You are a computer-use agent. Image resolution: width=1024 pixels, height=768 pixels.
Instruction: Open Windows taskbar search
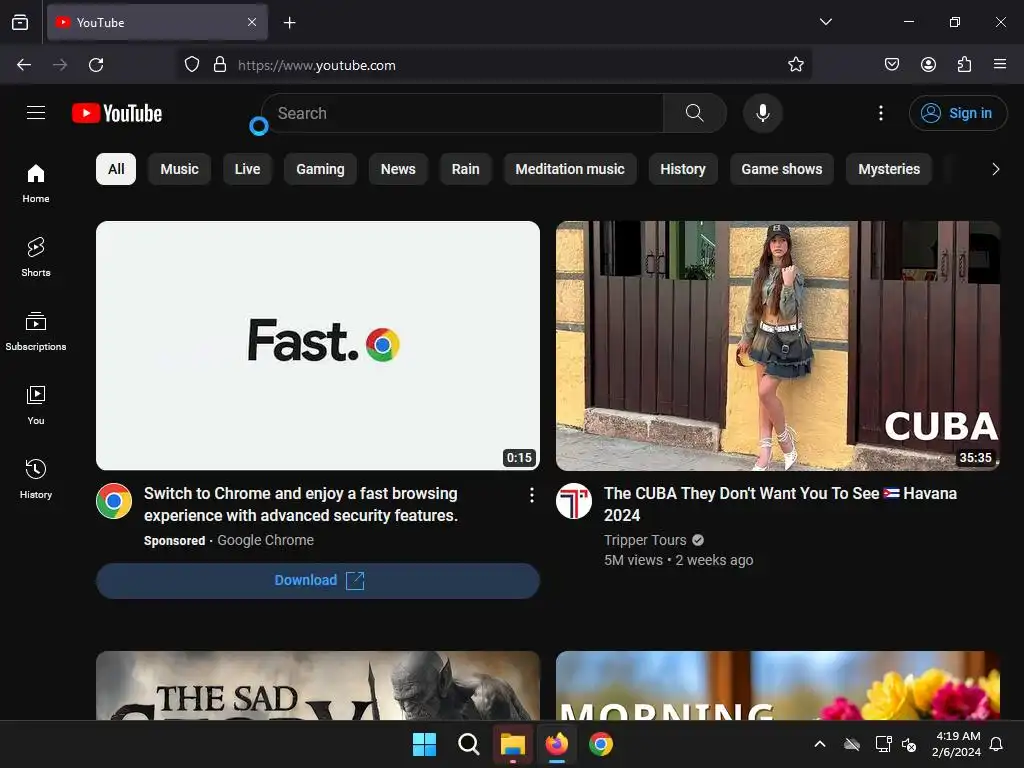pos(468,744)
